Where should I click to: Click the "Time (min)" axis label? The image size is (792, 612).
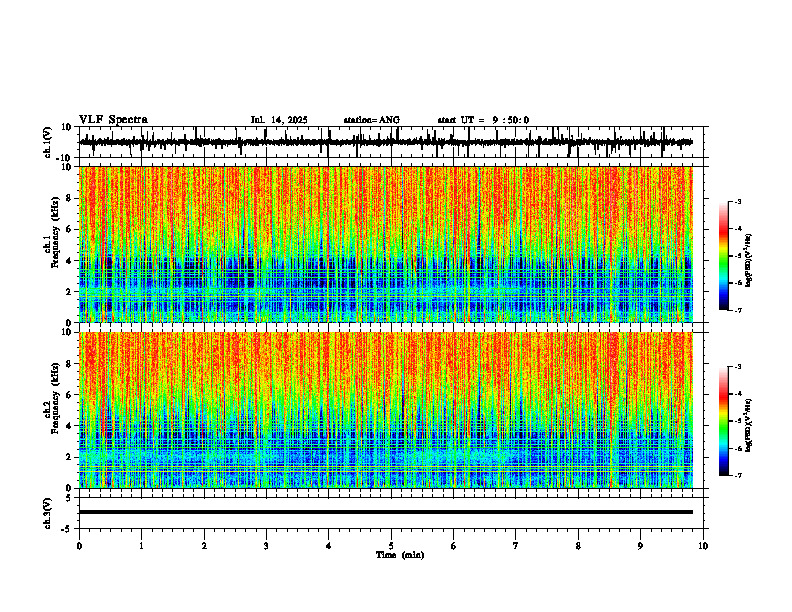(400, 555)
